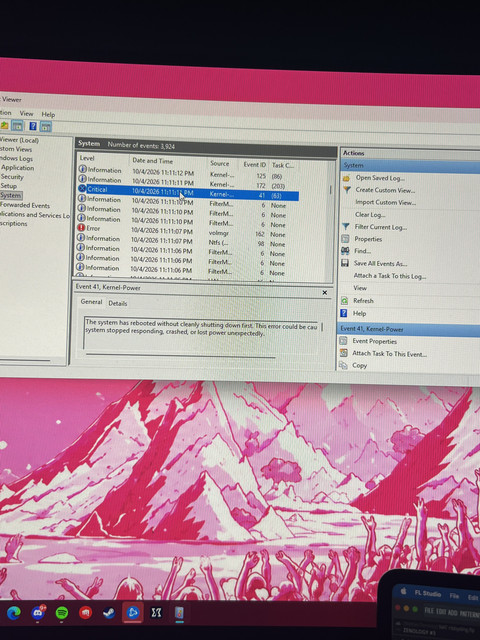Close the Event 41 preview pane

(x=325, y=293)
